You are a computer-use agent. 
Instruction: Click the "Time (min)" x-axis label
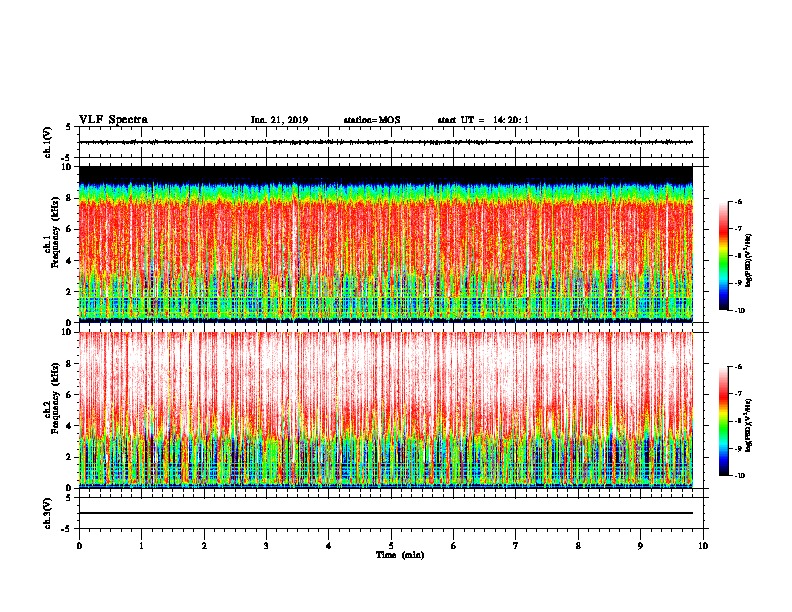click(x=400, y=555)
